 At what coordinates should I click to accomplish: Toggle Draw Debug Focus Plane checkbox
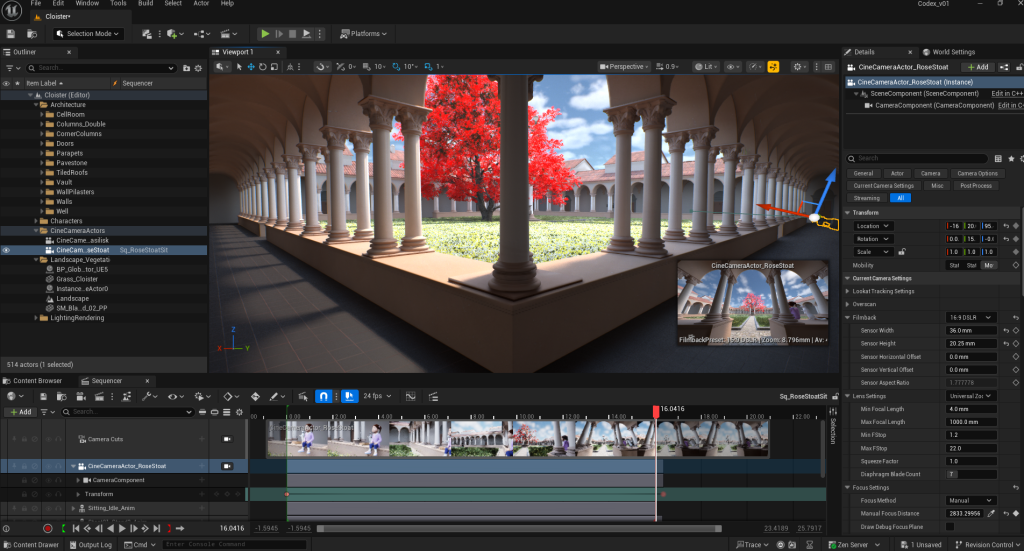[950, 526]
